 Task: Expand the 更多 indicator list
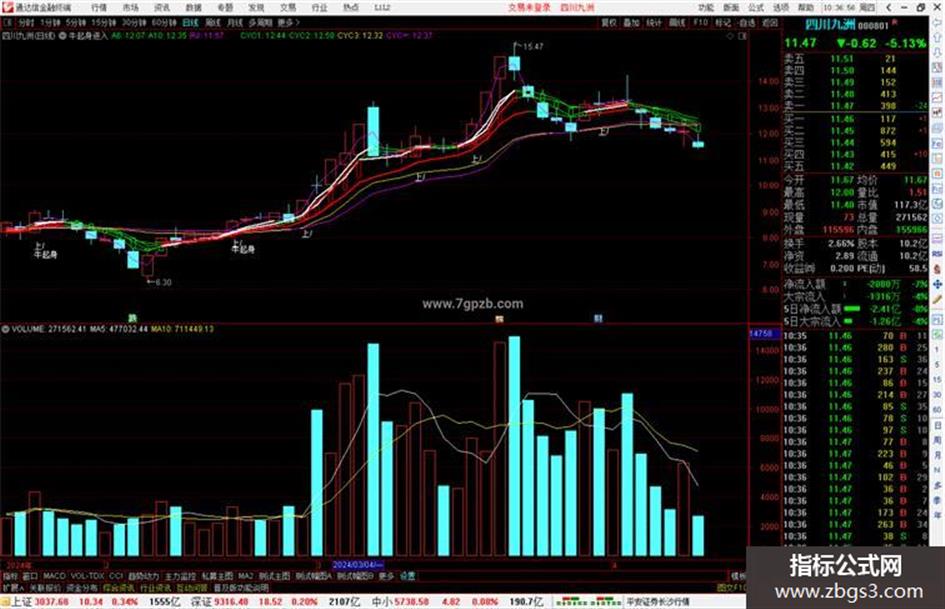point(386,576)
